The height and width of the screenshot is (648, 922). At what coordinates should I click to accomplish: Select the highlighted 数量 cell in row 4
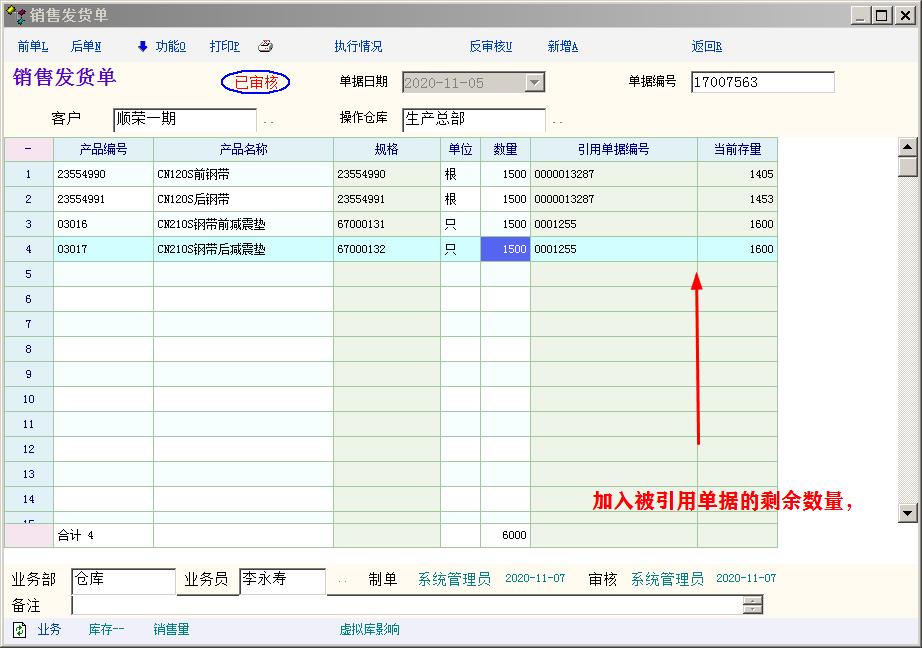[x=505, y=249]
